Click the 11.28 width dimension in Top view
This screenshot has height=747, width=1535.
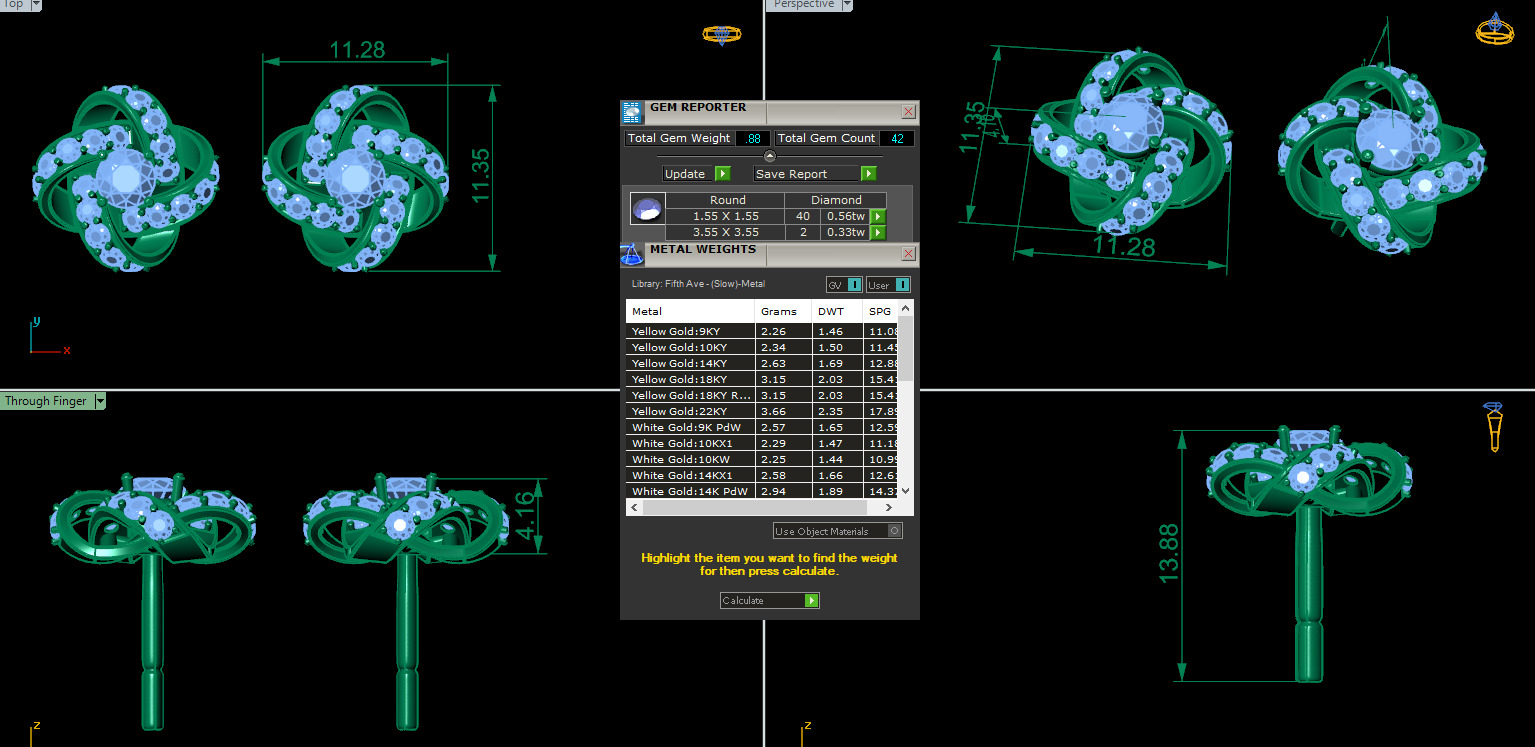(x=357, y=50)
